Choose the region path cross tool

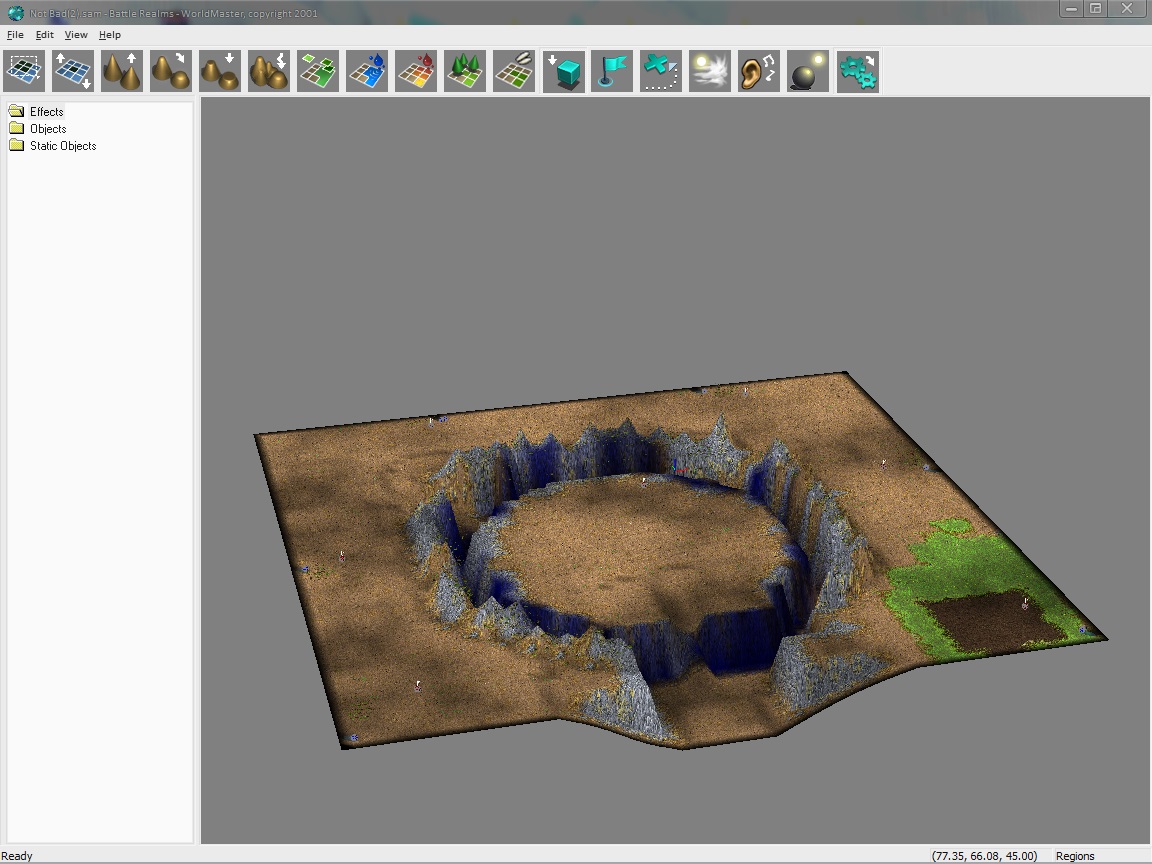pyautogui.click(x=661, y=71)
